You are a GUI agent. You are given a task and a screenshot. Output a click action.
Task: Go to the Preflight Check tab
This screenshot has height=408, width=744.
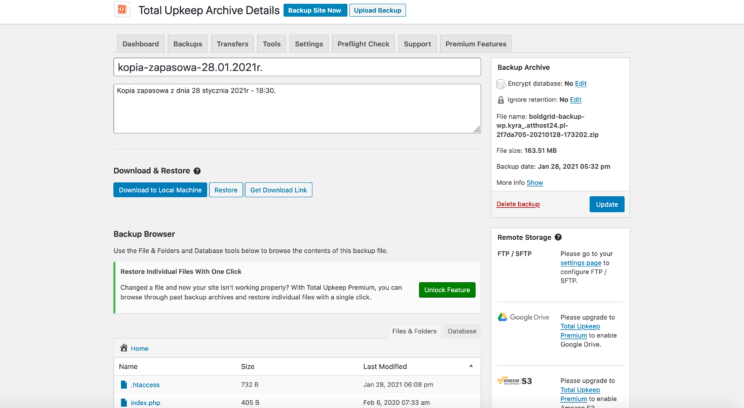363,44
